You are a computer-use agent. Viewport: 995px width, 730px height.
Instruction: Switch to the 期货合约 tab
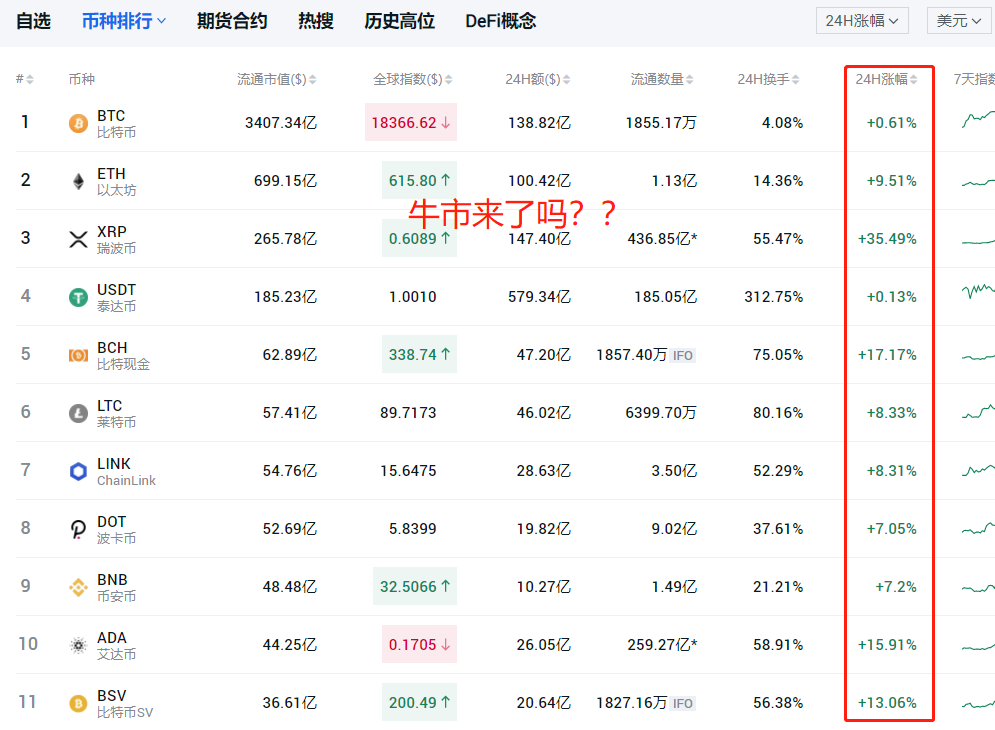click(x=231, y=20)
